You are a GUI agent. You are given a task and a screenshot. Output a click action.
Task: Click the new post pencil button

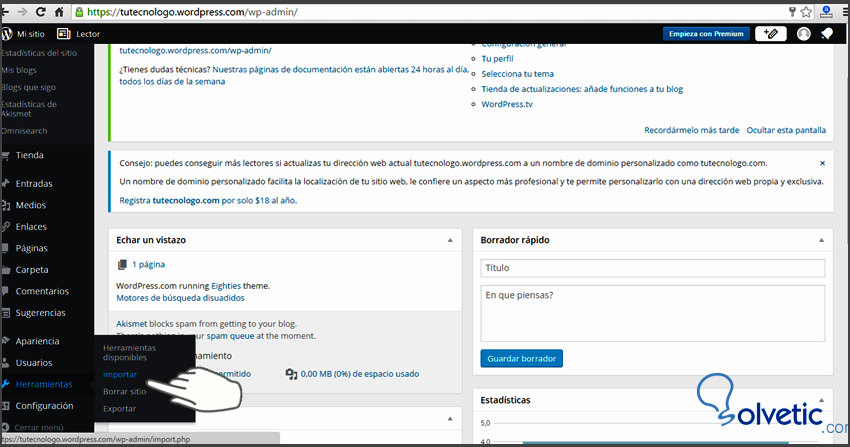coord(770,34)
